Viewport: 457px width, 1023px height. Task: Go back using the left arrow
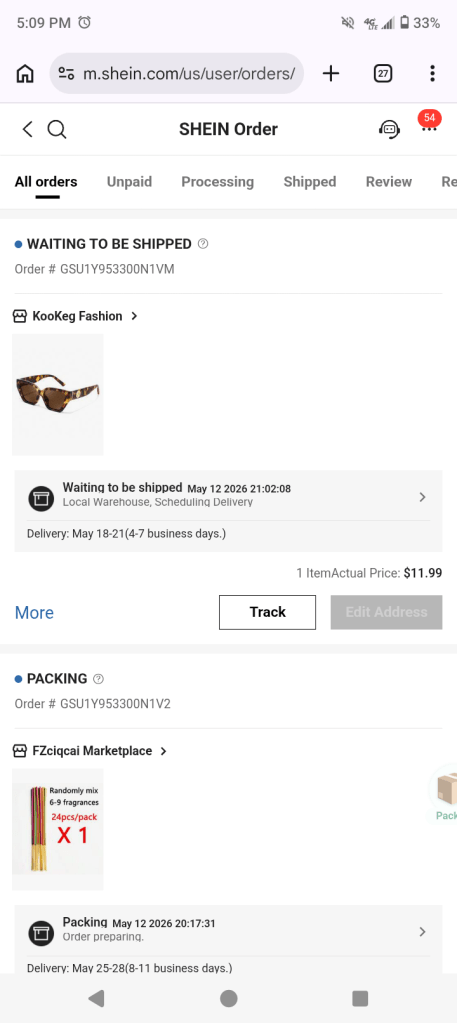click(27, 129)
